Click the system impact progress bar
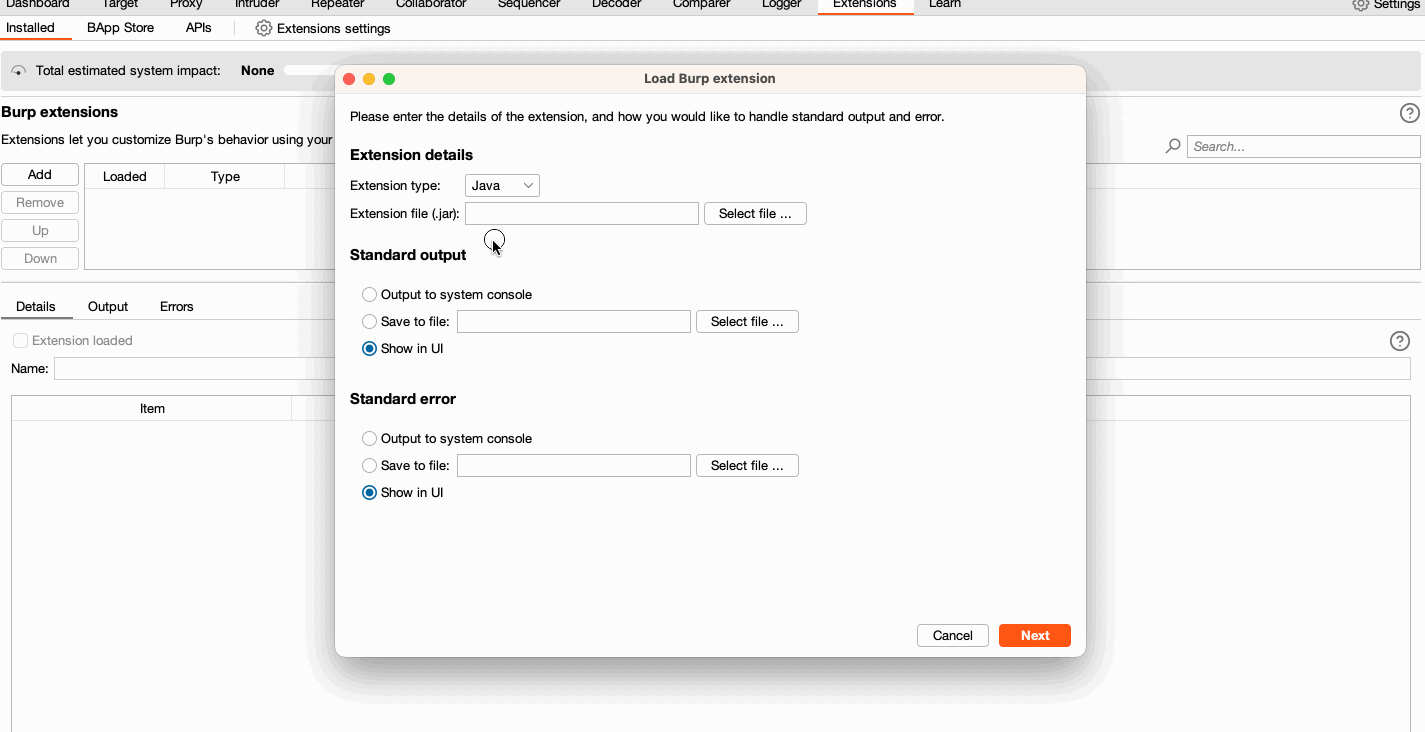 tap(310, 71)
